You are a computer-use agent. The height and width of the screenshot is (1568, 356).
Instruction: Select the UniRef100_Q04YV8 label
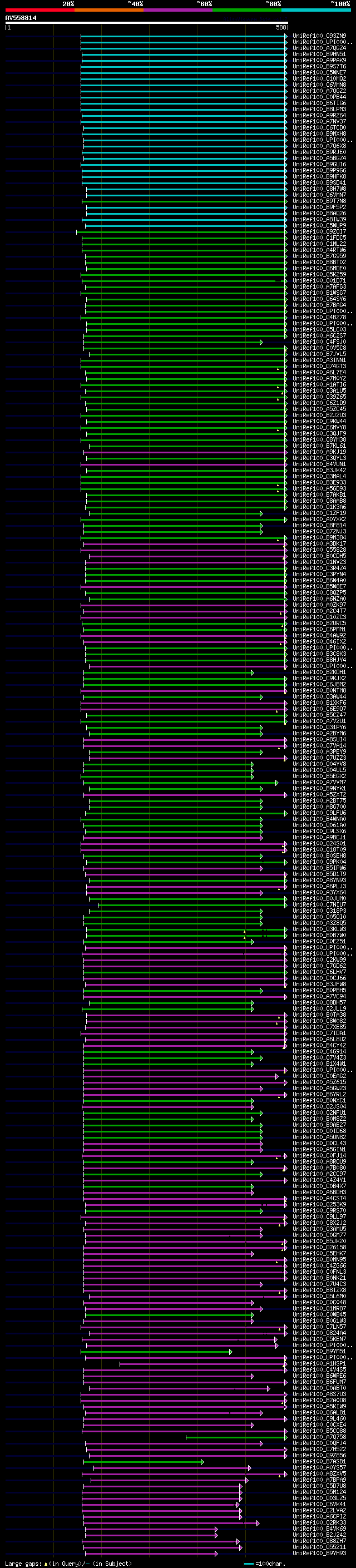coord(319,764)
